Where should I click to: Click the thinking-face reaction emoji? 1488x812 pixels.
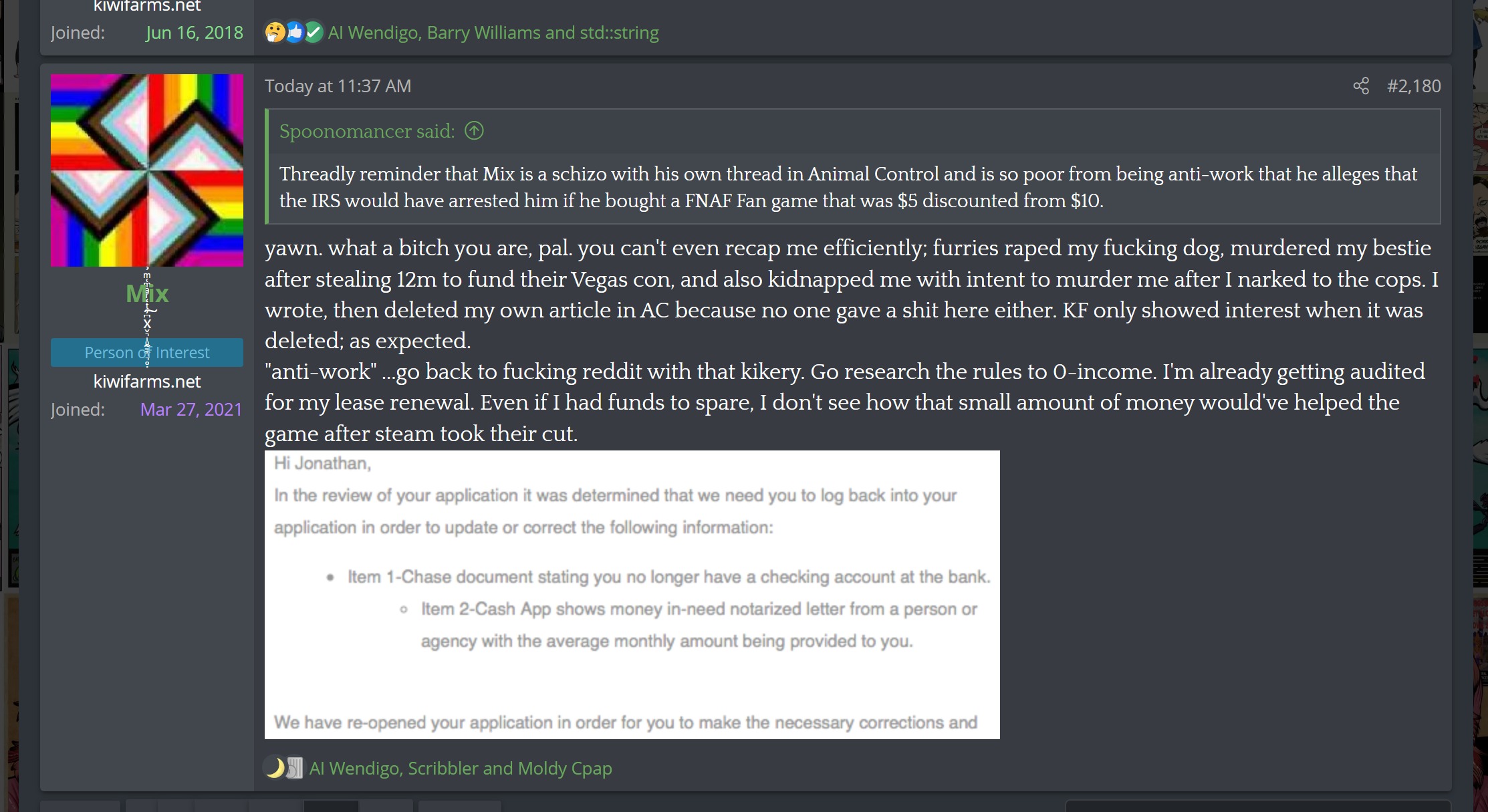(275, 32)
